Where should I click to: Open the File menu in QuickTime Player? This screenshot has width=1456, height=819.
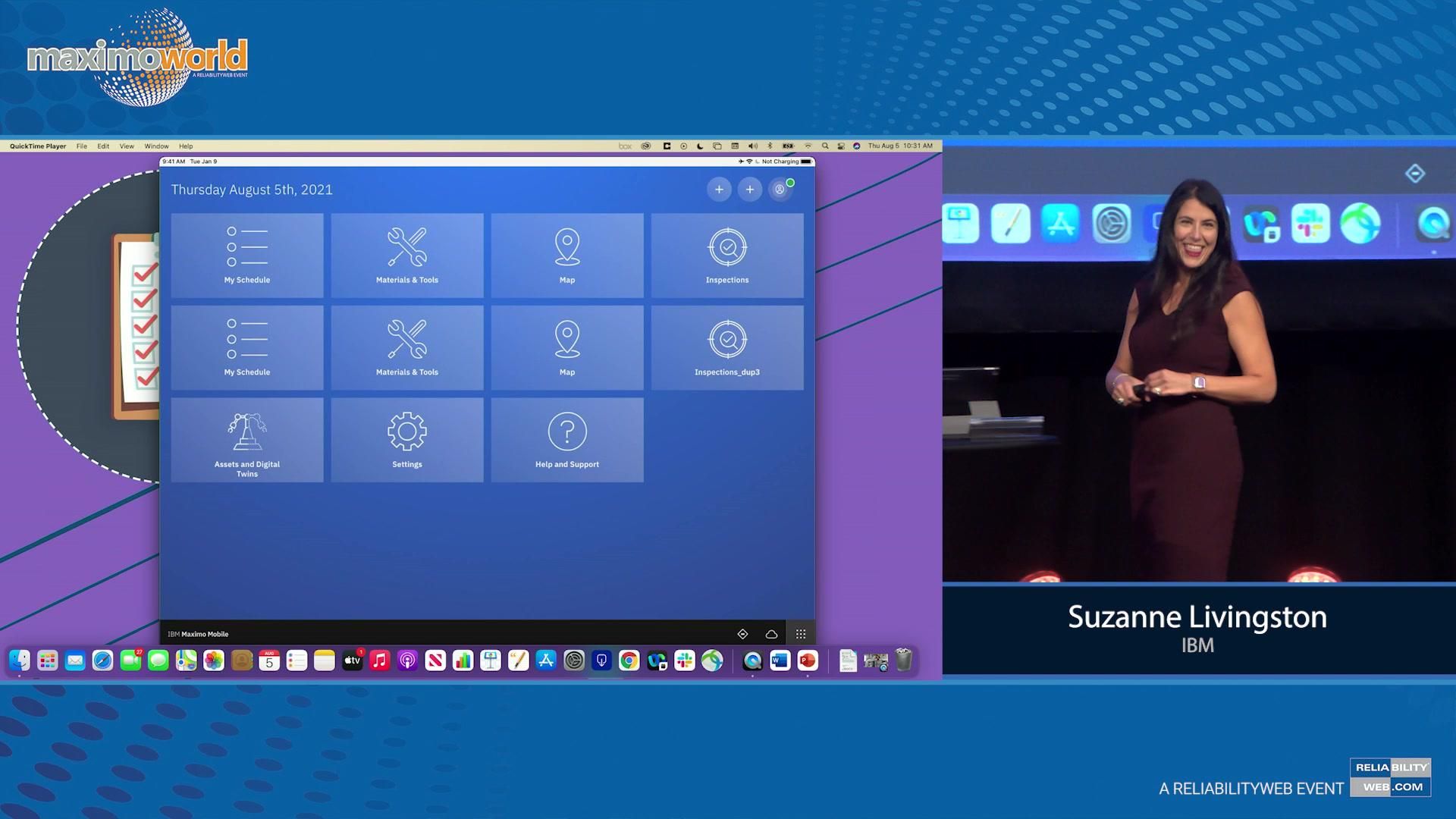81,146
